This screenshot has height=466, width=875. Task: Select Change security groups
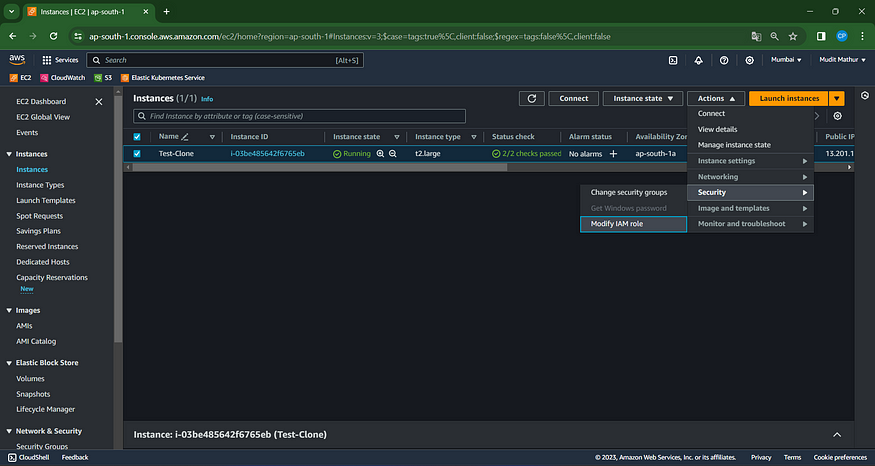coord(633,193)
